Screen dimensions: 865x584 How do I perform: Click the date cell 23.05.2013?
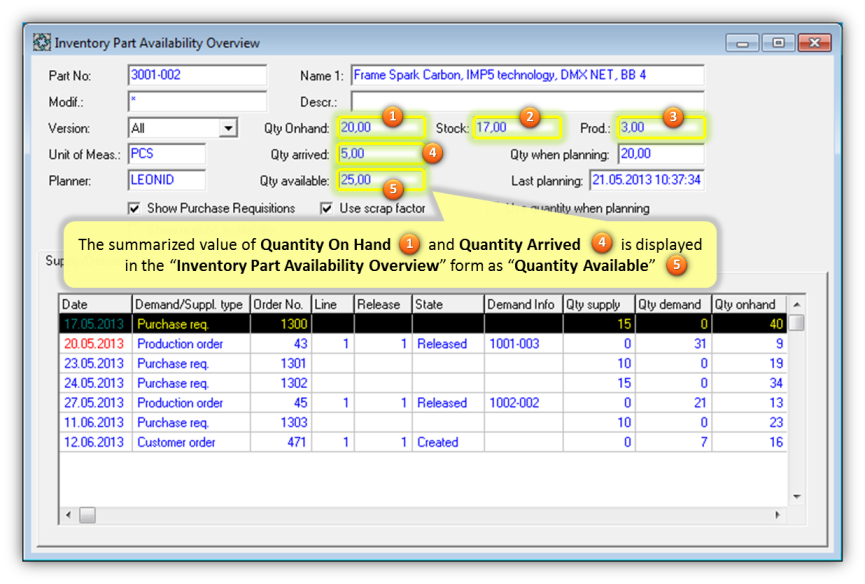(x=94, y=364)
